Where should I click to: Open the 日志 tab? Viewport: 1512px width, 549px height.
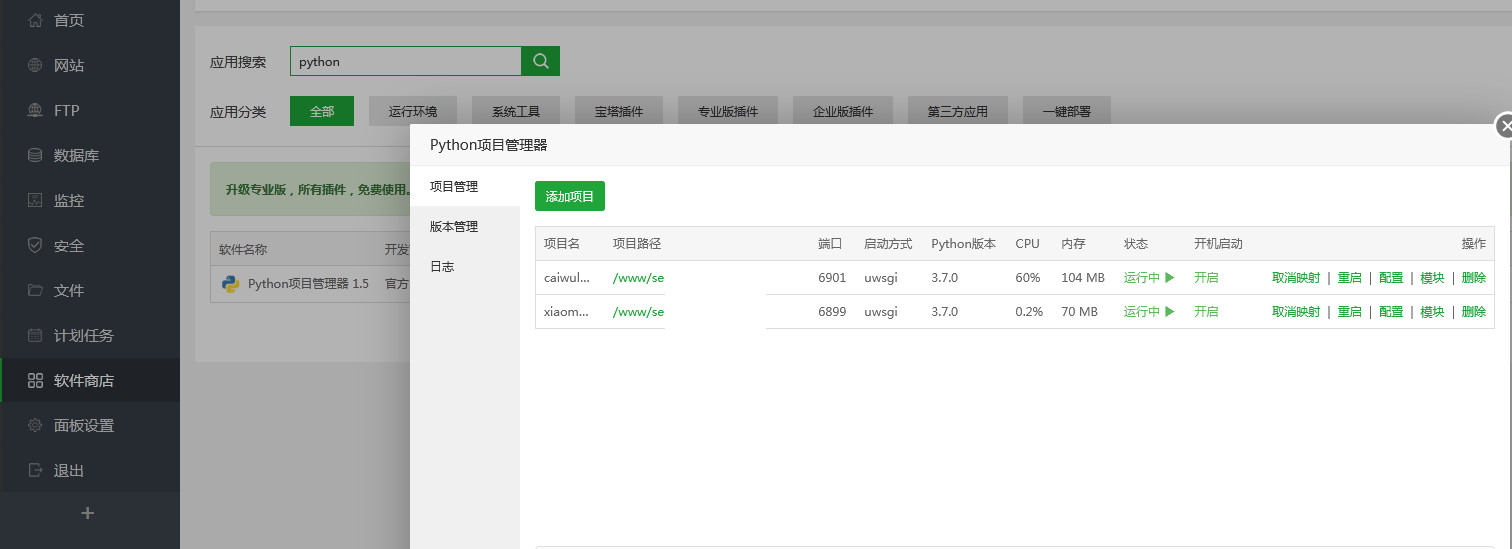442,267
